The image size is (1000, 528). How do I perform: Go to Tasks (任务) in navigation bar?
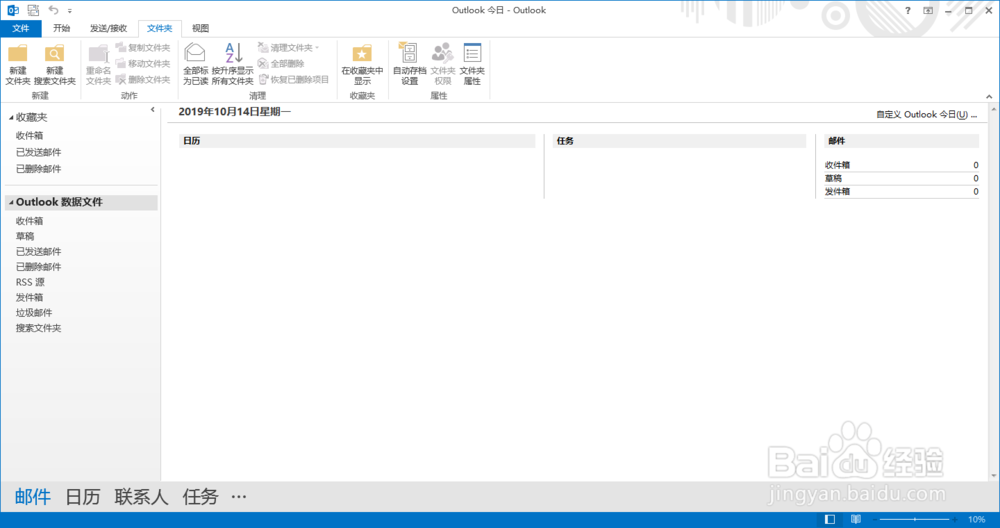[200, 496]
